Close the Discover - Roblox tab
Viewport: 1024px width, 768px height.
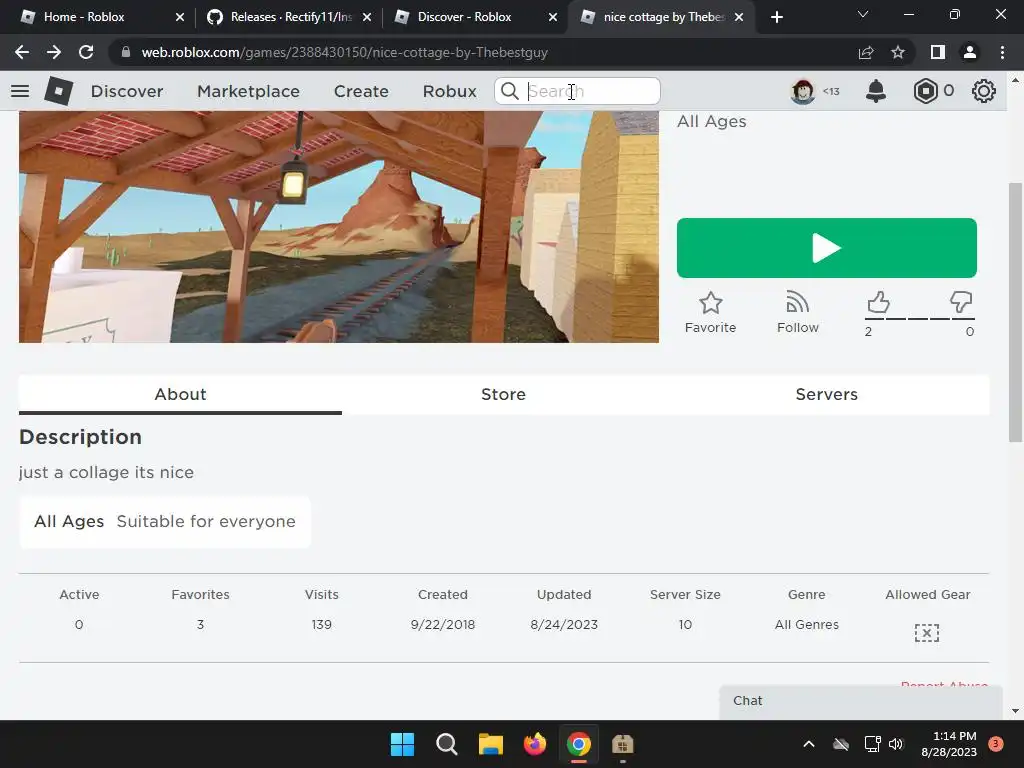pos(552,17)
